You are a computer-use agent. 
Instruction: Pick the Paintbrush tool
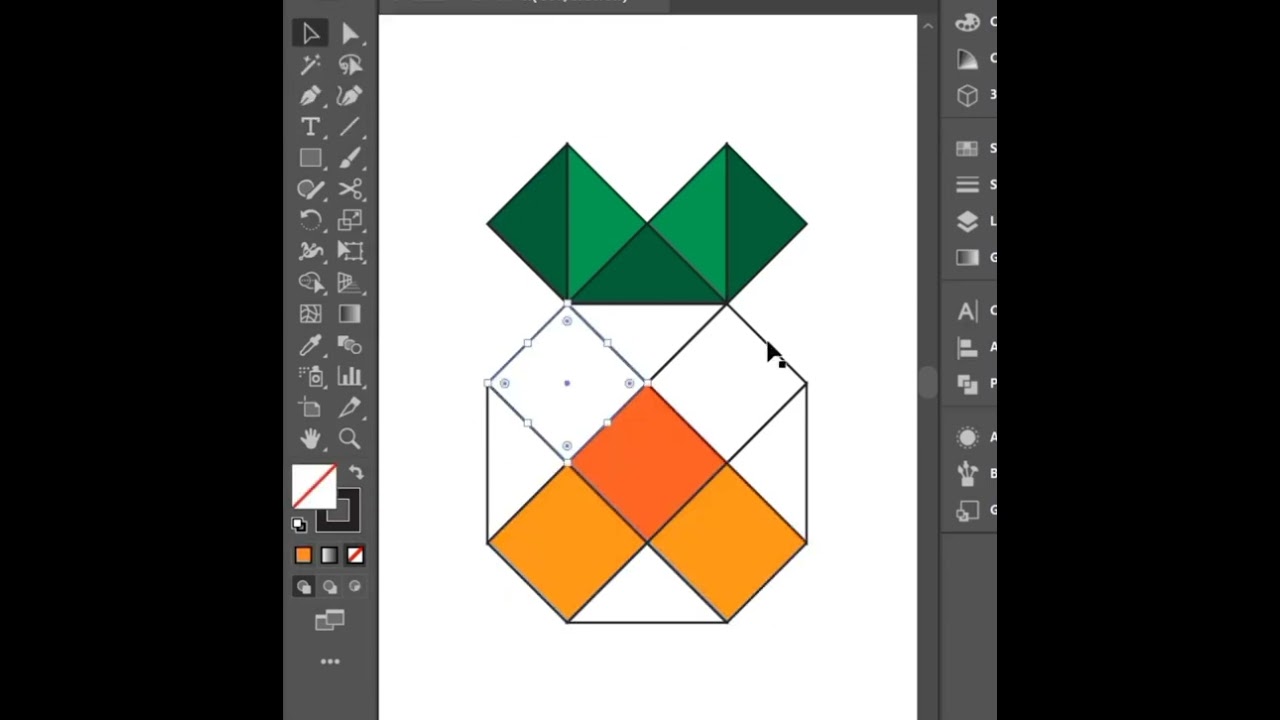tap(349, 158)
